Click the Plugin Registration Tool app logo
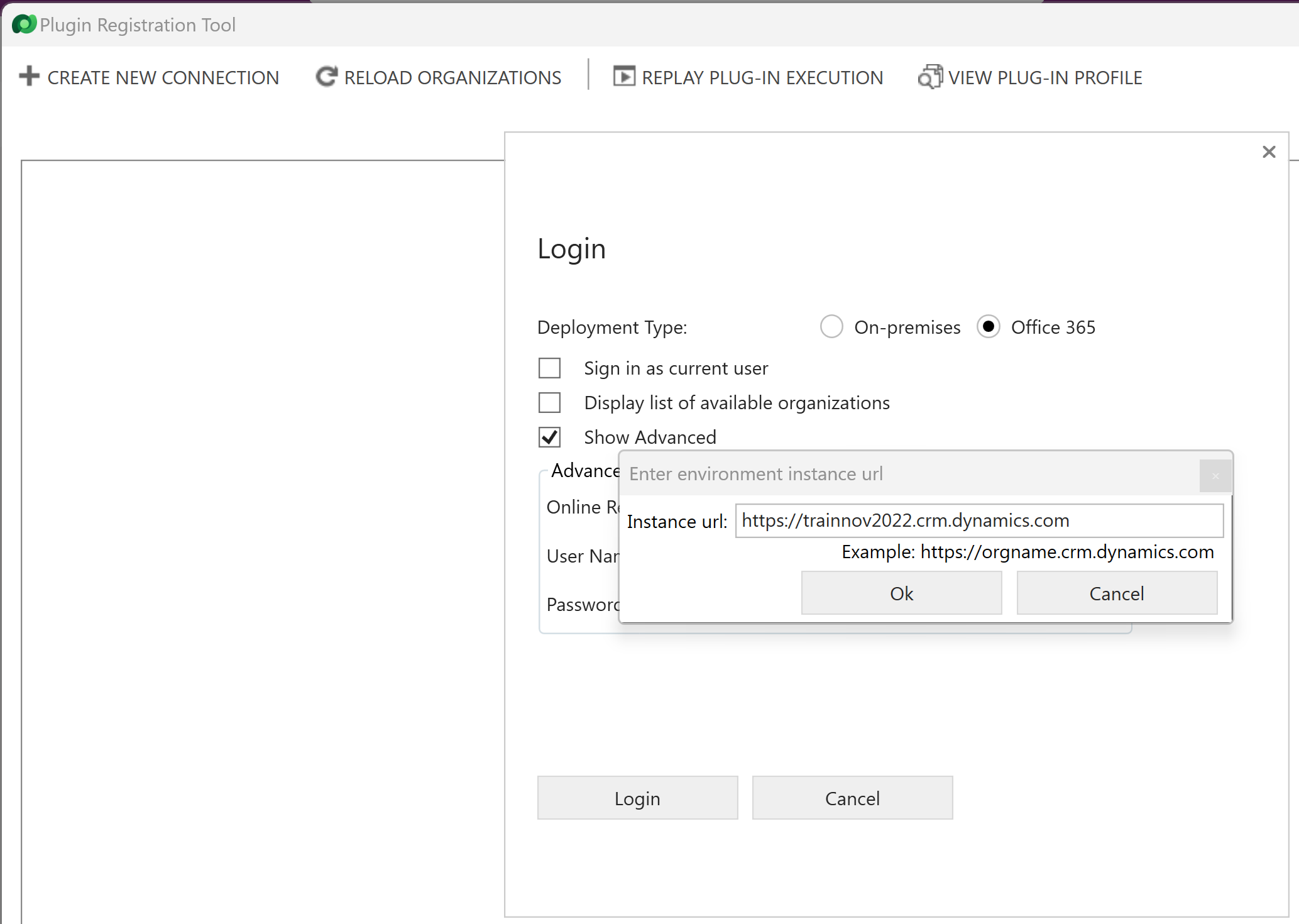Viewport: 1299px width, 924px height. (x=24, y=25)
